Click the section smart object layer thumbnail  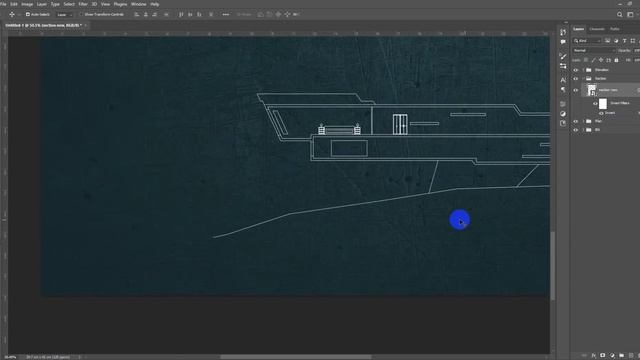[x=591, y=90]
